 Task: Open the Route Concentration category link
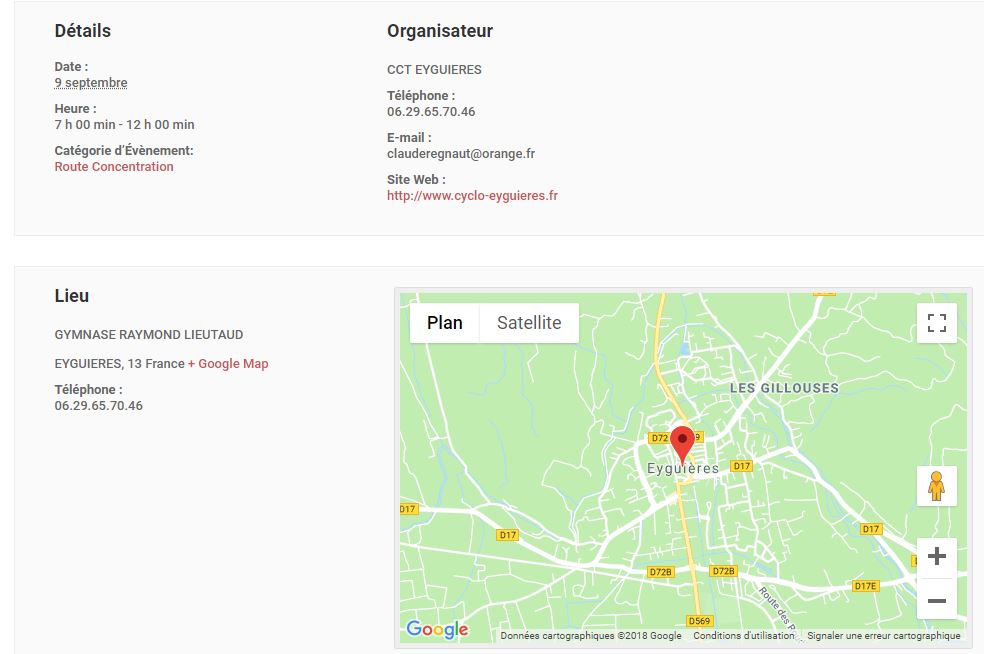point(114,167)
